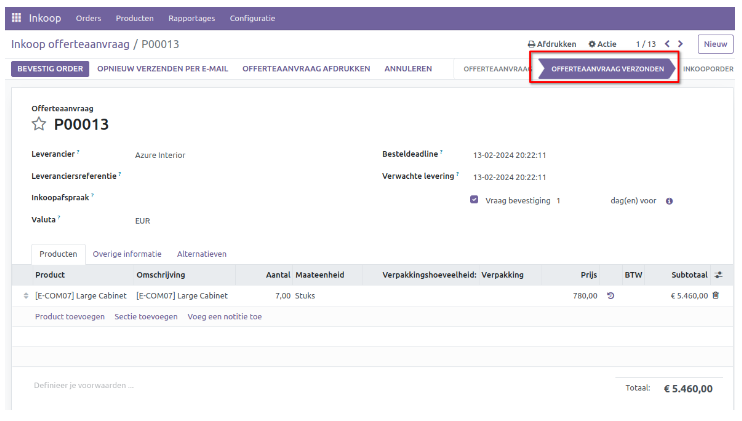Click the price history icon beside 780,00
The height and width of the screenshot is (421, 742).
(611, 296)
